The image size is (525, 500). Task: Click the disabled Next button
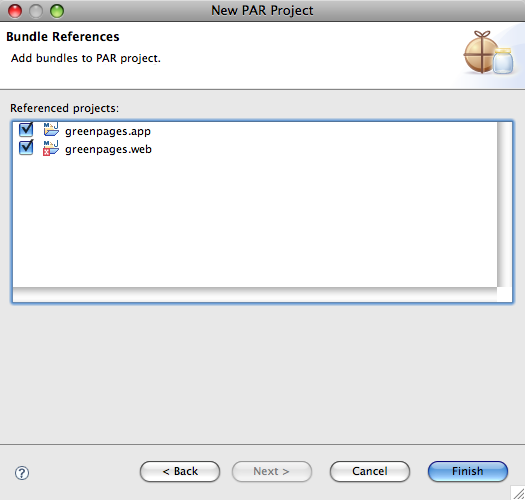272,472
